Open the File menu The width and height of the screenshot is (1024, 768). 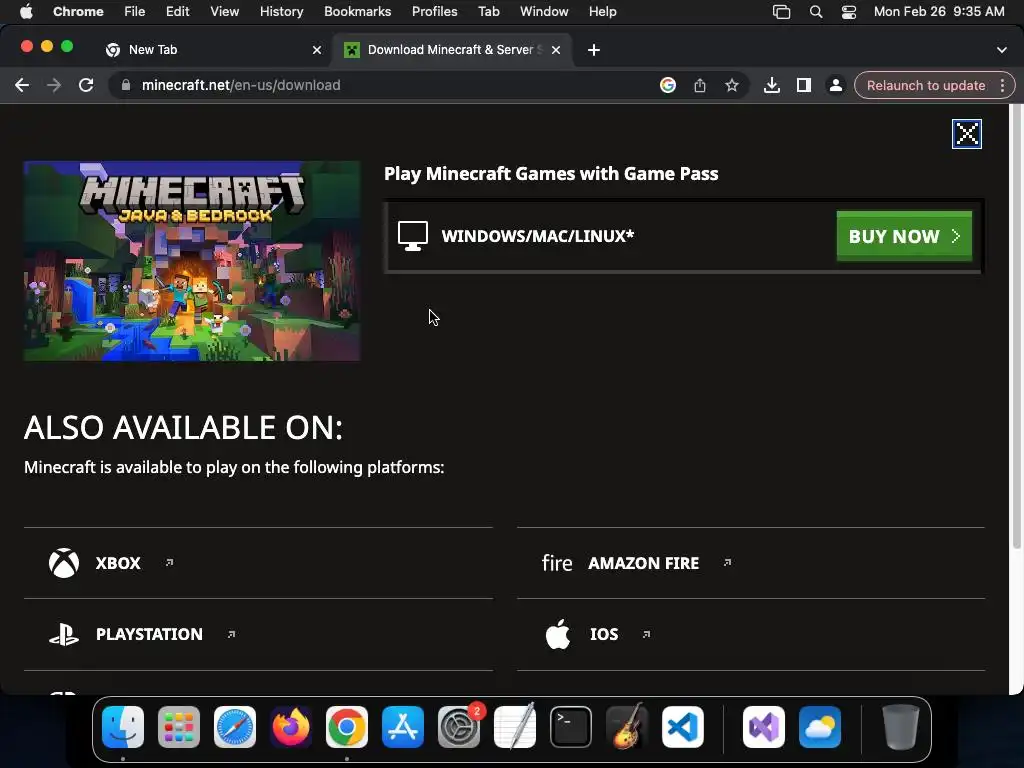(135, 12)
